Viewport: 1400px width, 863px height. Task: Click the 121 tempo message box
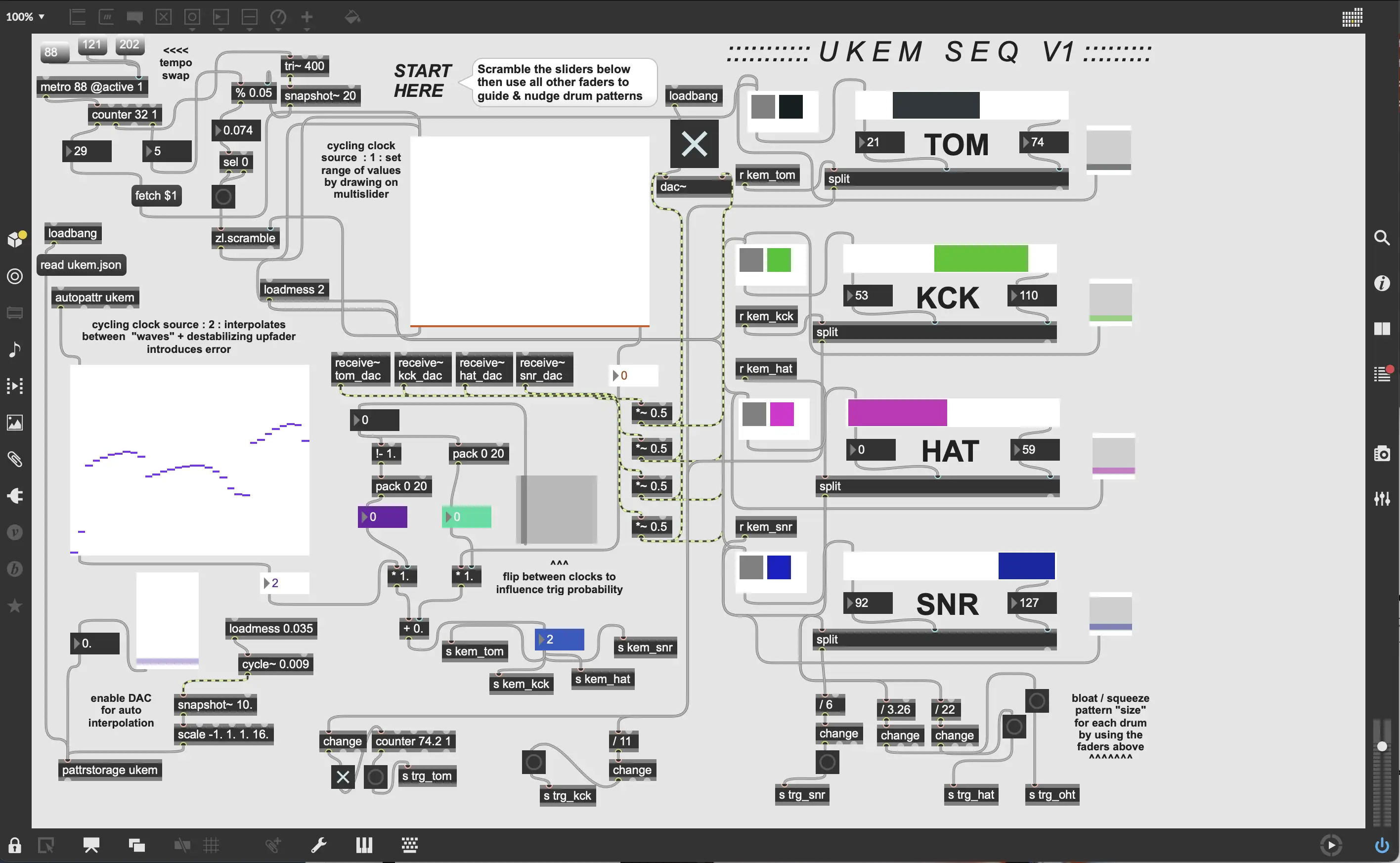pos(92,45)
